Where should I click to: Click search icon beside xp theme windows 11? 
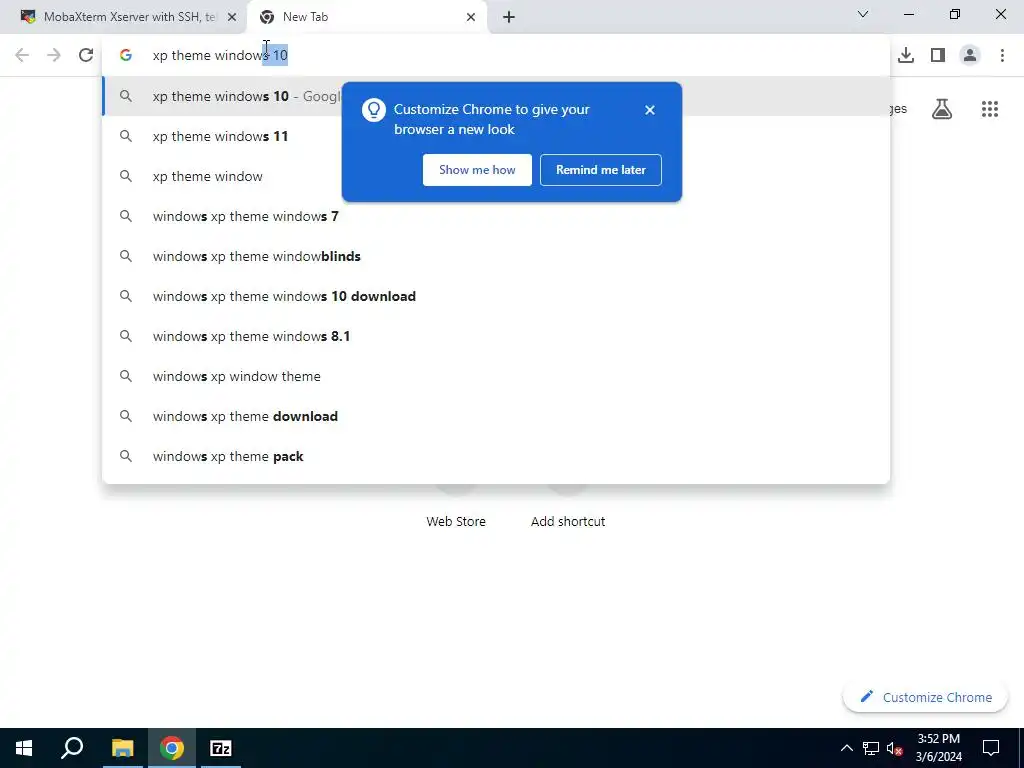click(x=126, y=136)
